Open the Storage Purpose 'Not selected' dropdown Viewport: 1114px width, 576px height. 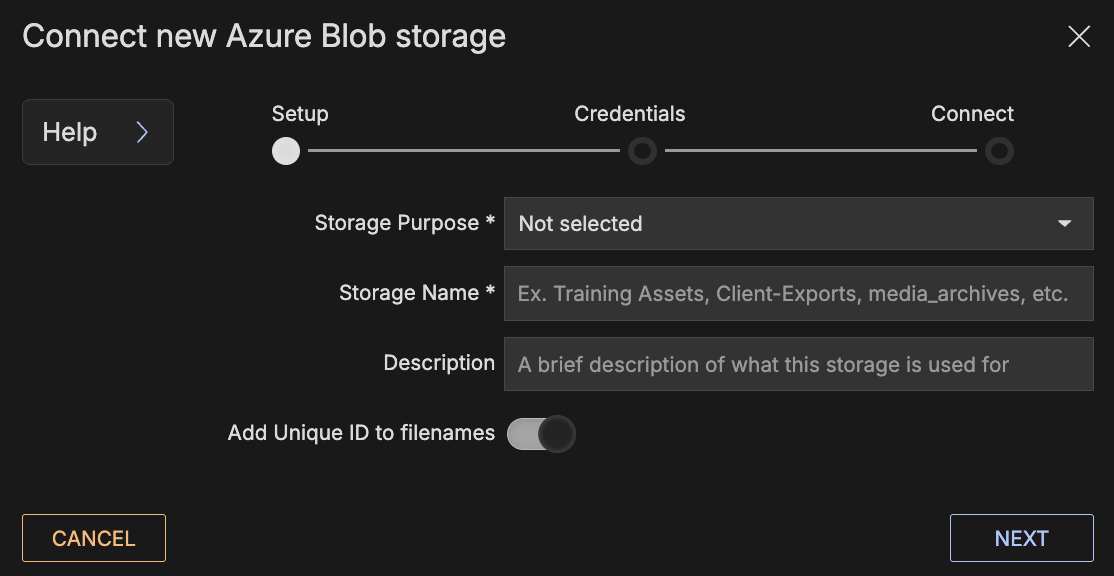point(780,224)
